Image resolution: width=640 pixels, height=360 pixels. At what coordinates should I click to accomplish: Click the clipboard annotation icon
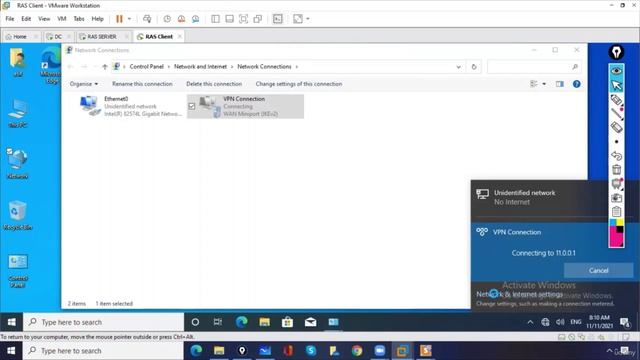point(616,211)
